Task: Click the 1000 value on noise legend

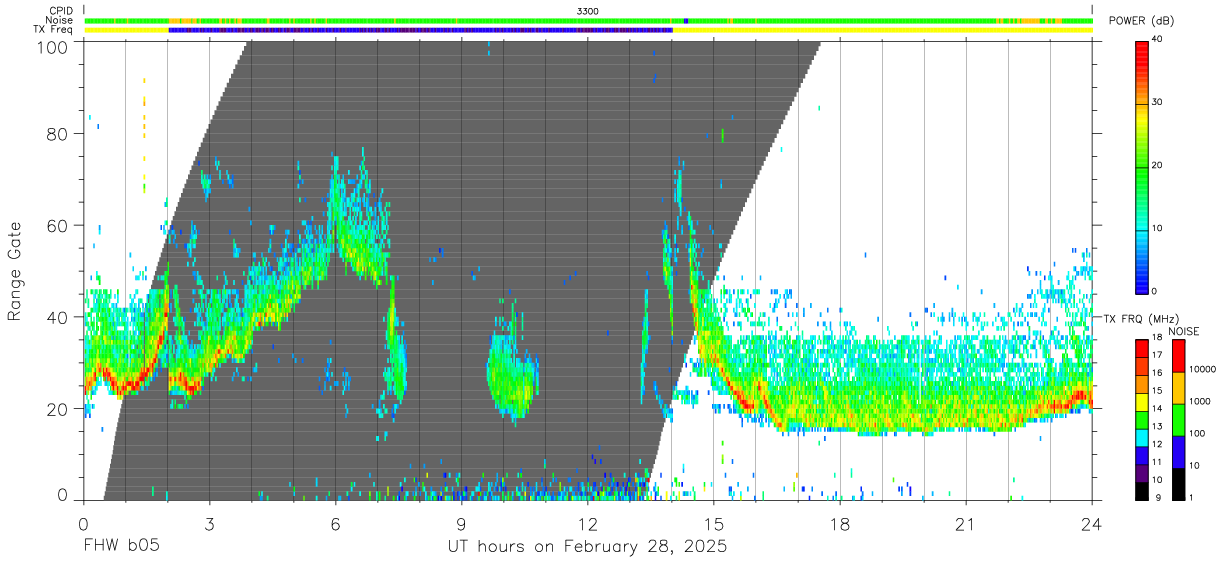Action: 1199,402
